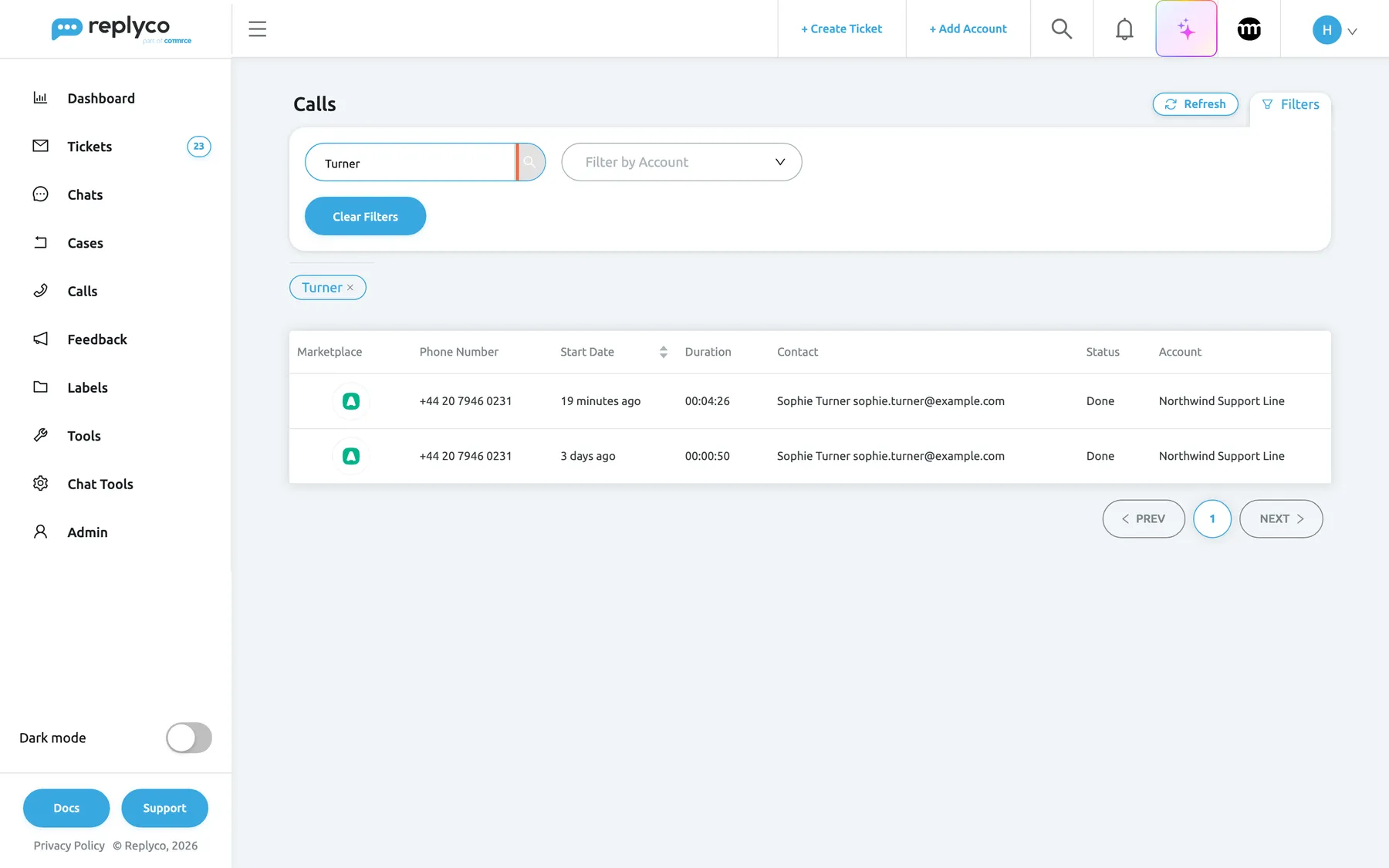Go to next page with NEXT
Screen dimensions: 1389x868
coord(1281,519)
